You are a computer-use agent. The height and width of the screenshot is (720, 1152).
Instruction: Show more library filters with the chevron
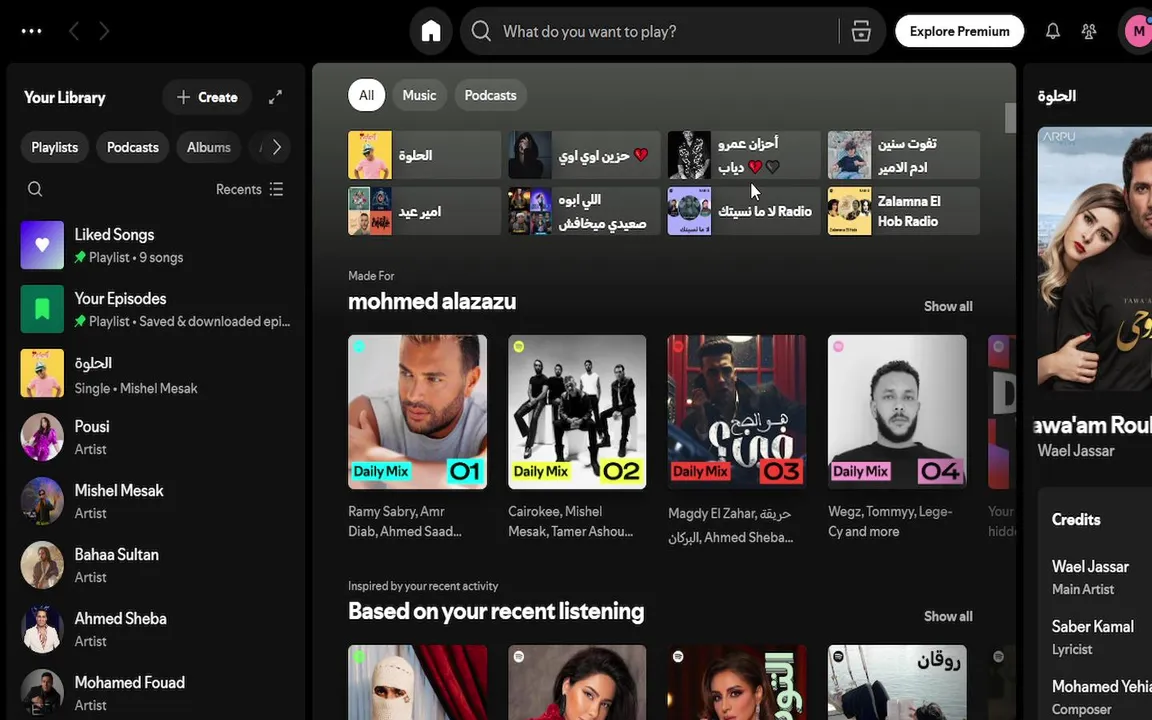276,147
